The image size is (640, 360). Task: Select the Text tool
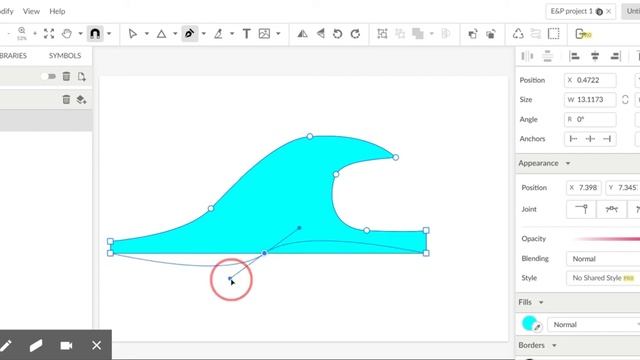point(247,33)
